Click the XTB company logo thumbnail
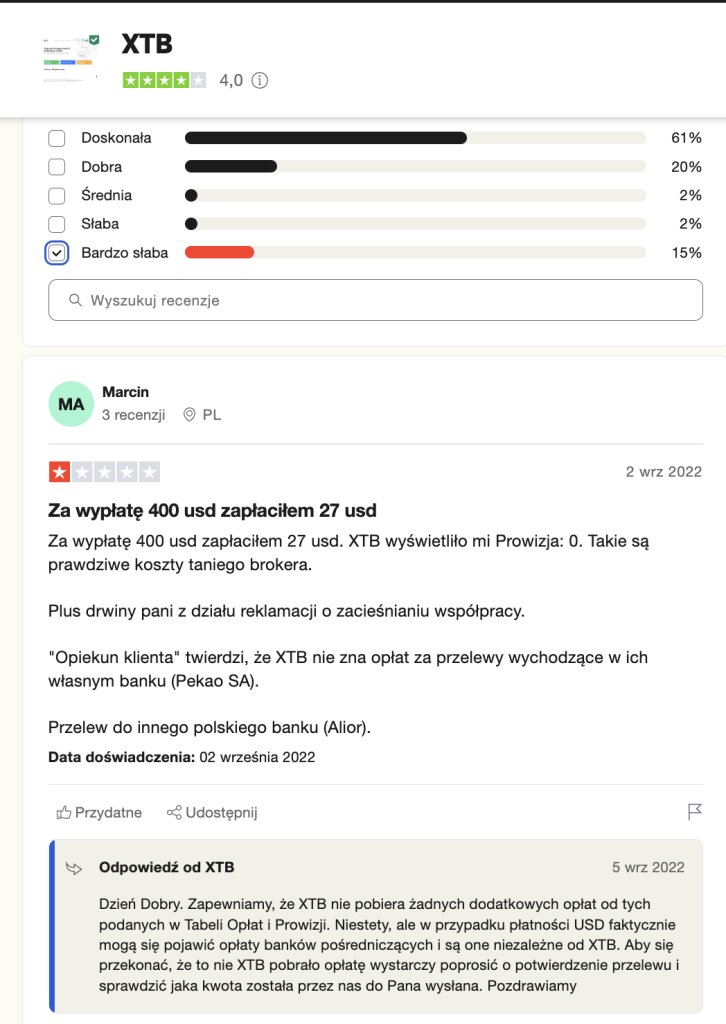Image resolution: width=726 pixels, height=1024 pixels. (x=72, y=58)
